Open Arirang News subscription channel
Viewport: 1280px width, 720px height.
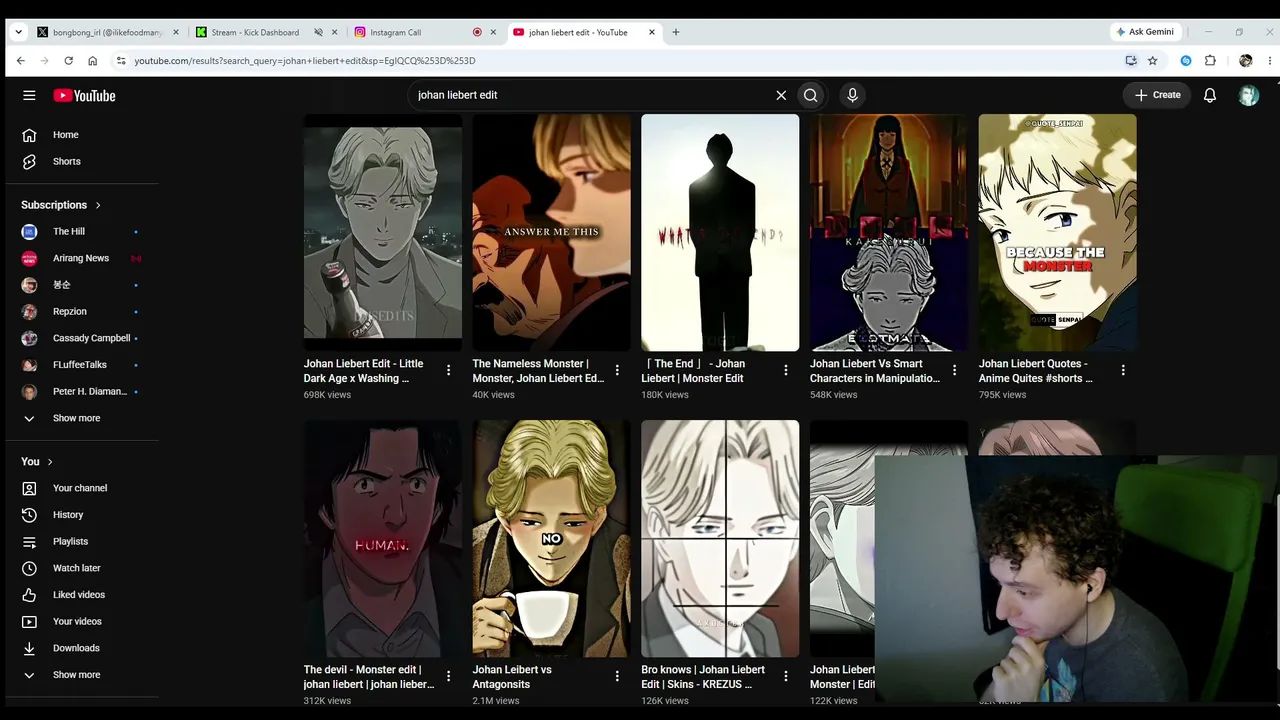click(x=82, y=258)
